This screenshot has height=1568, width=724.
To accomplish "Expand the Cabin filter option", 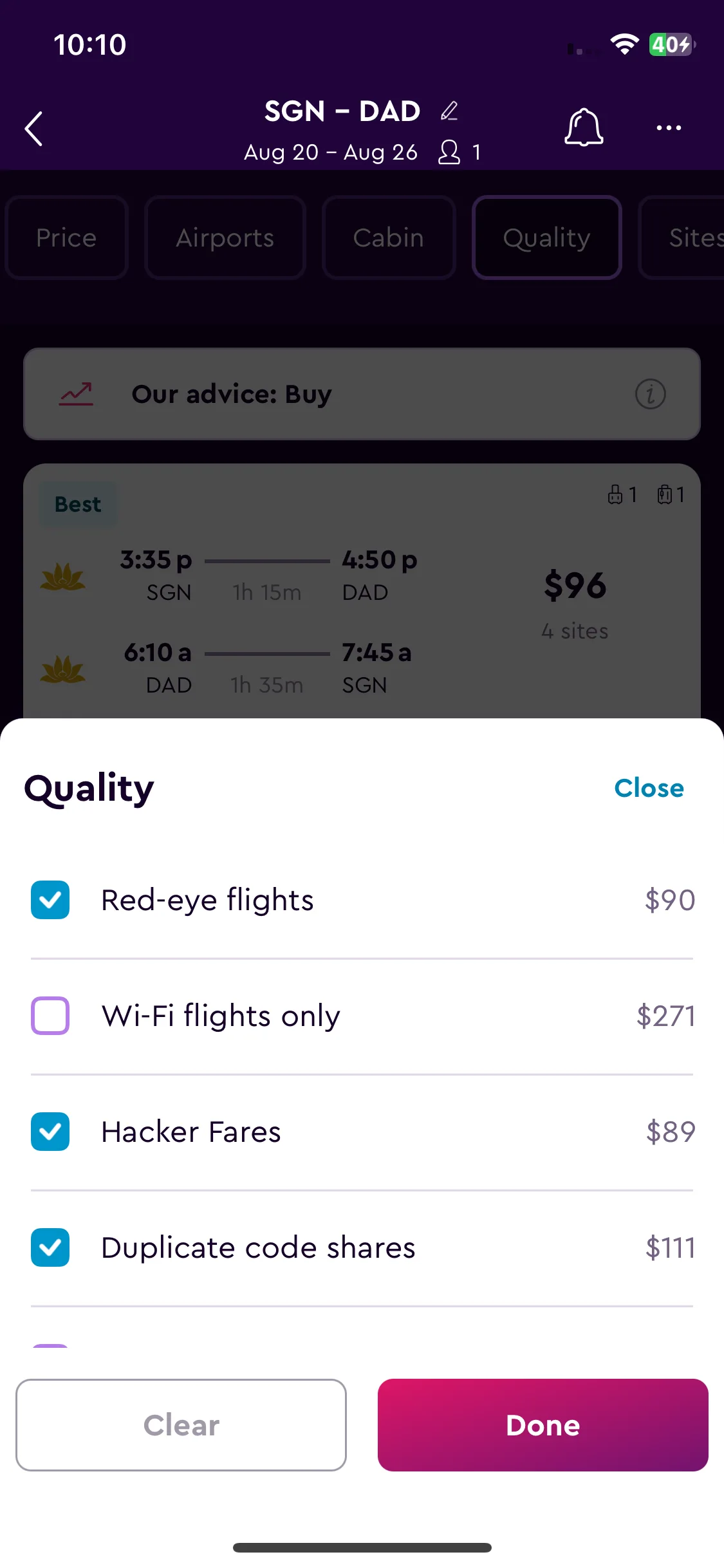I will 389,238.
